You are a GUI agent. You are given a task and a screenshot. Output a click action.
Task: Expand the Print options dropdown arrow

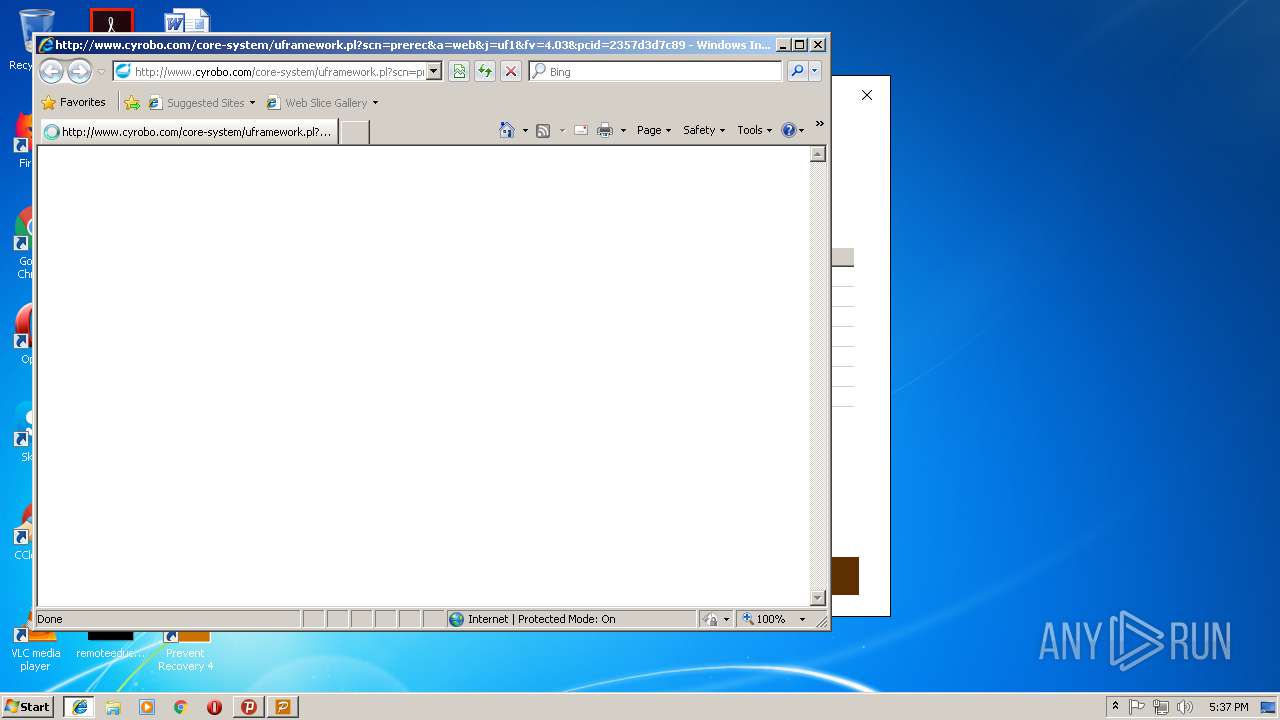623,130
